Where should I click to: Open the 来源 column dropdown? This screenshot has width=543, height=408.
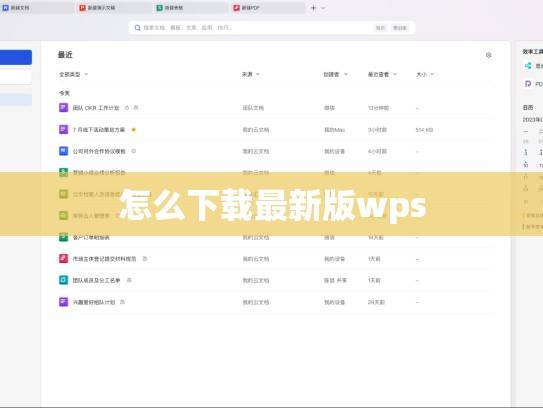[x=251, y=74]
